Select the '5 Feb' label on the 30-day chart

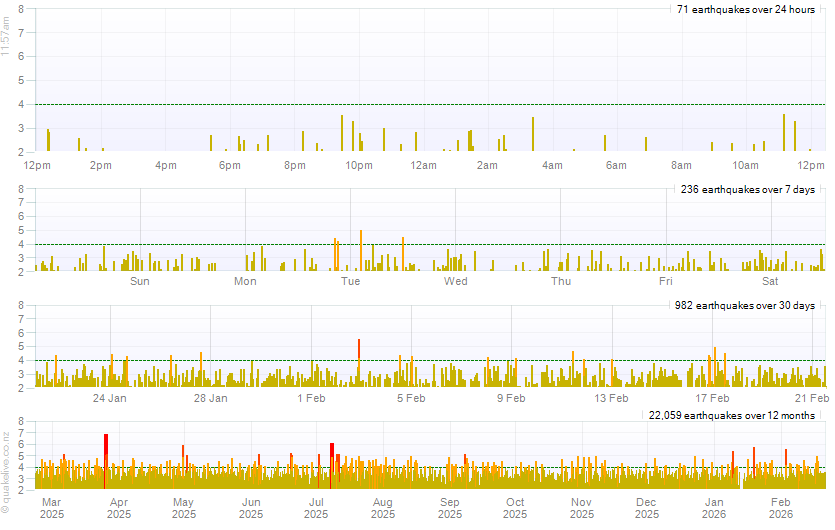pyautogui.click(x=411, y=398)
